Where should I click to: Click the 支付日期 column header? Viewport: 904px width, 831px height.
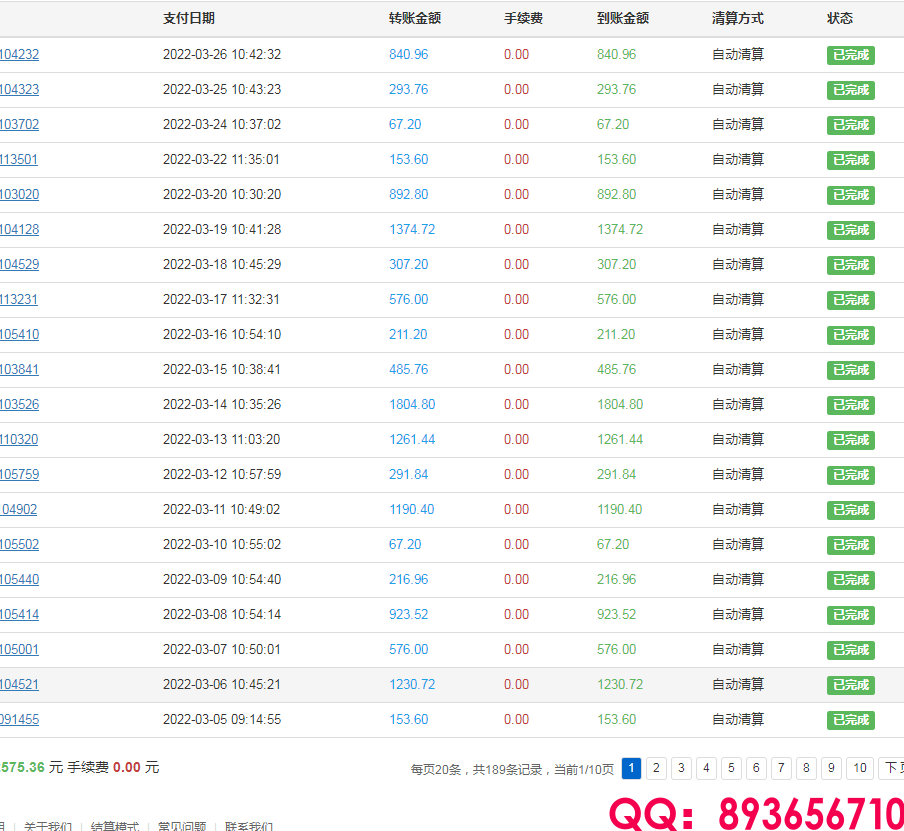188,18
